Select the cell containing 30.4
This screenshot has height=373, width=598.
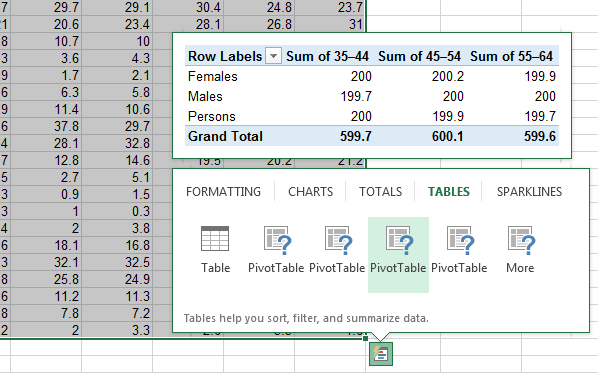(x=188, y=7)
